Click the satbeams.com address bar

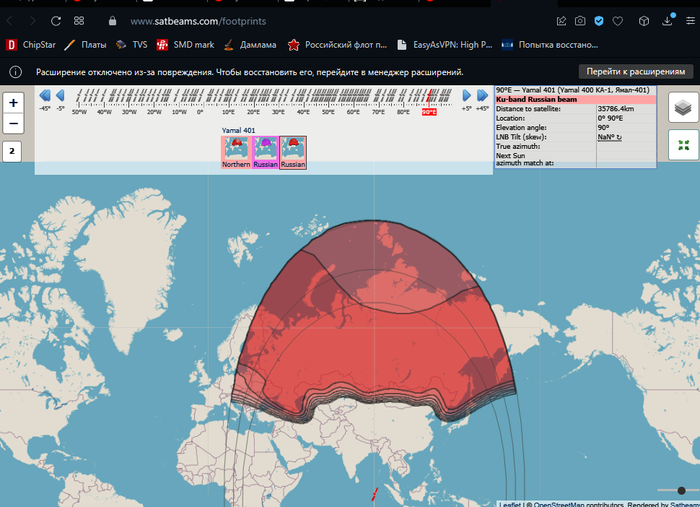click(x=198, y=21)
